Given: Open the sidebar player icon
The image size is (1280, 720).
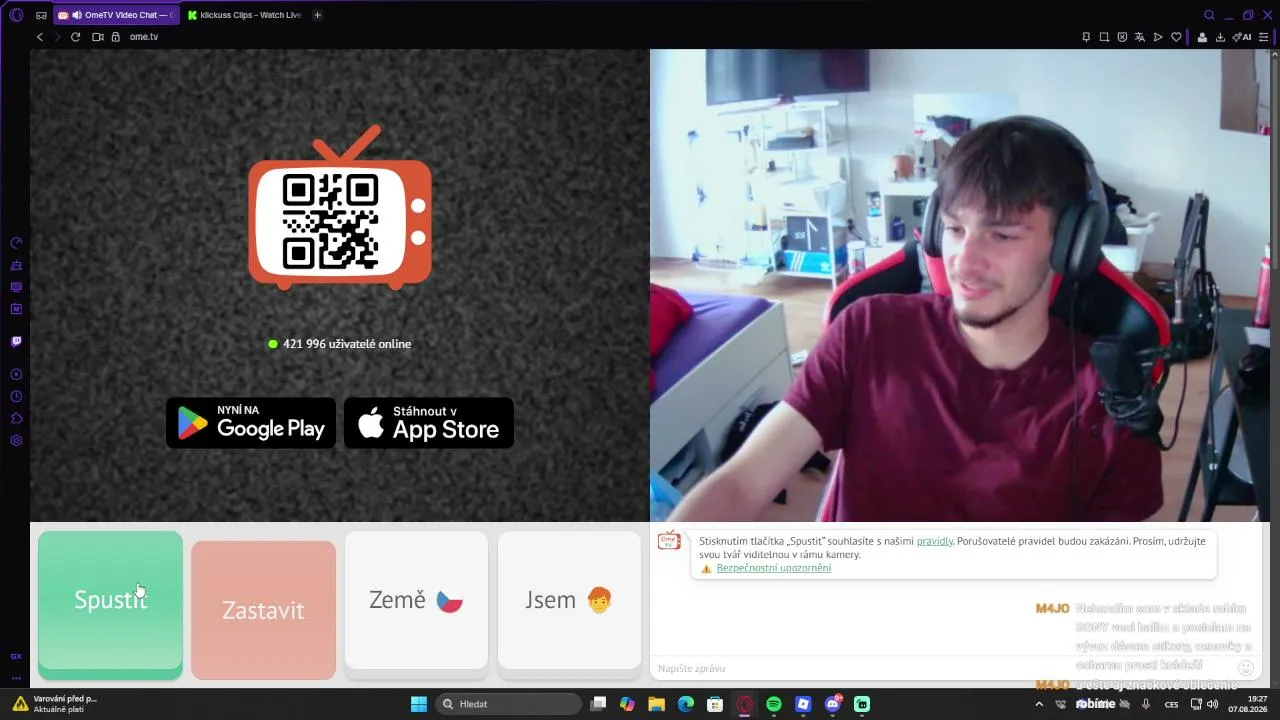Looking at the screenshot, I should (16, 374).
